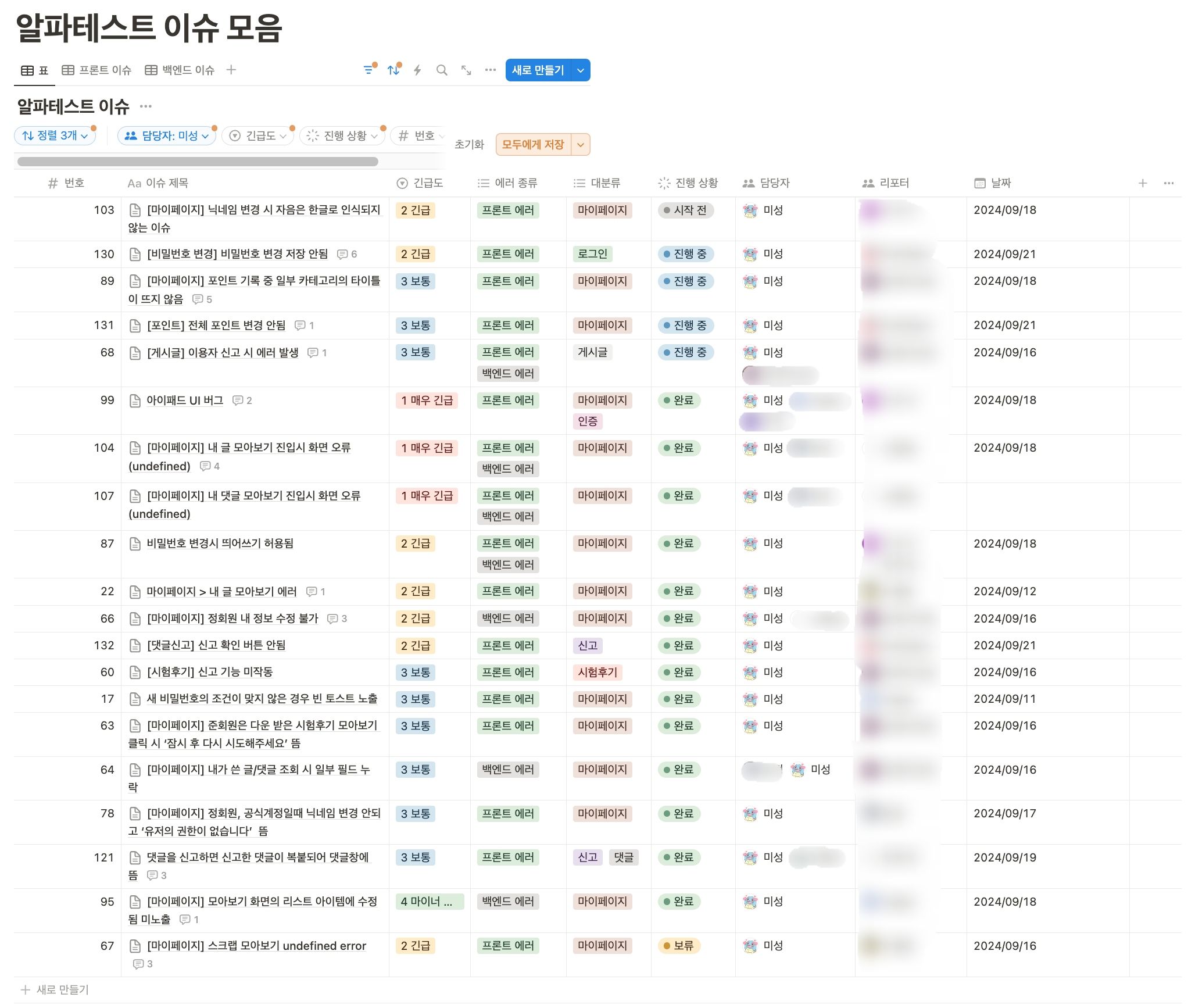The width and height of the screenshot is (1188, 1008).
Task: Open automations lightning bolt icon
Action: click(x=417, y=70)
